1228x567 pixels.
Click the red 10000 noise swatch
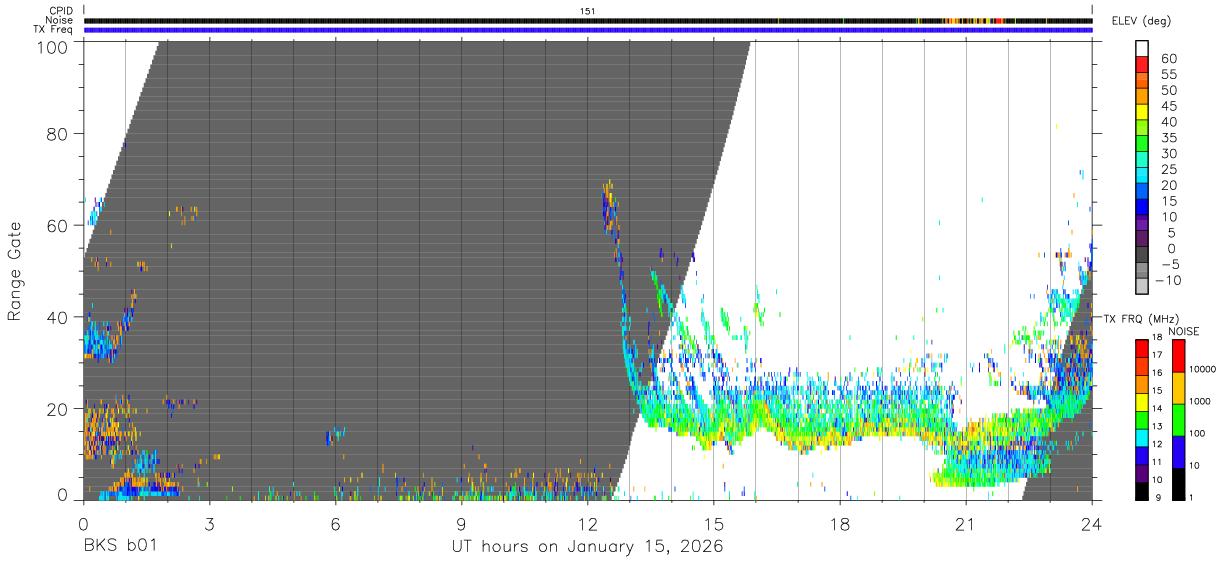[x=1177, y=355]
